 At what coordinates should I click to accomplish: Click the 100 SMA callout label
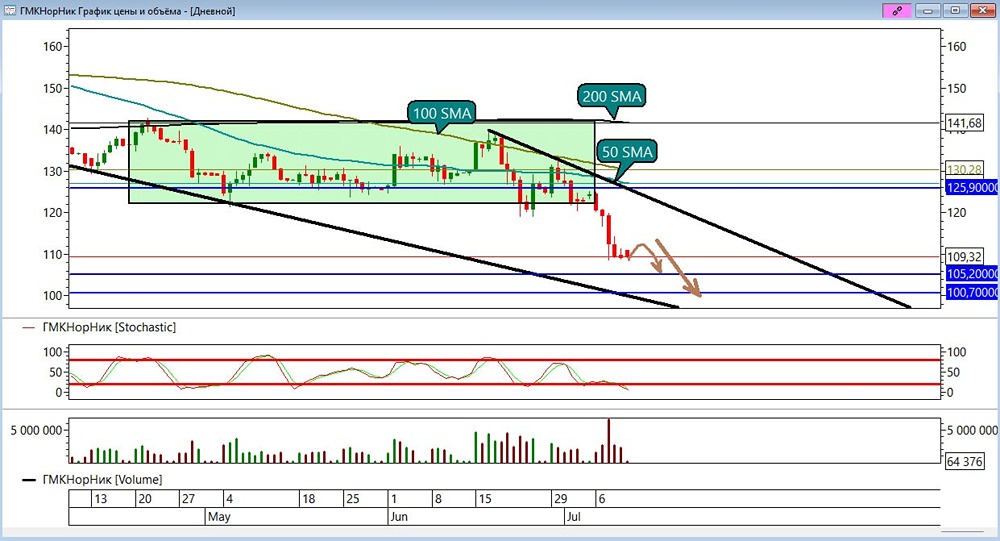[442, 114]
